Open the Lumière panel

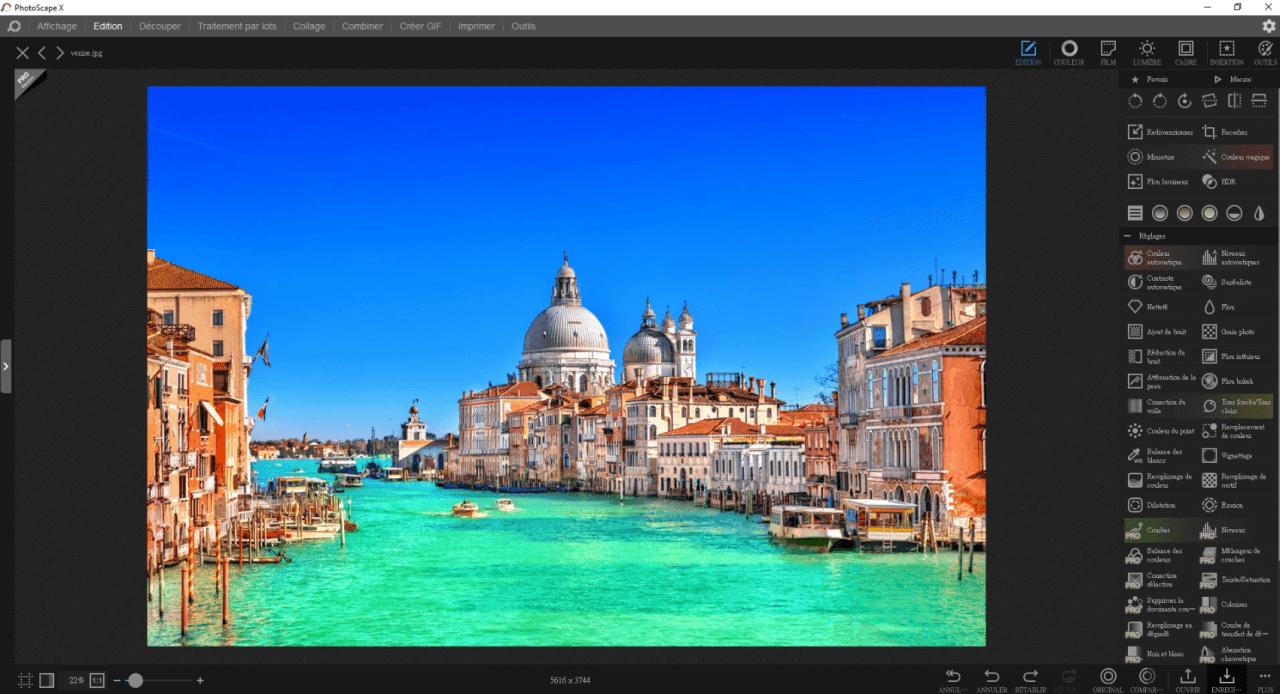pos(1147,52)
